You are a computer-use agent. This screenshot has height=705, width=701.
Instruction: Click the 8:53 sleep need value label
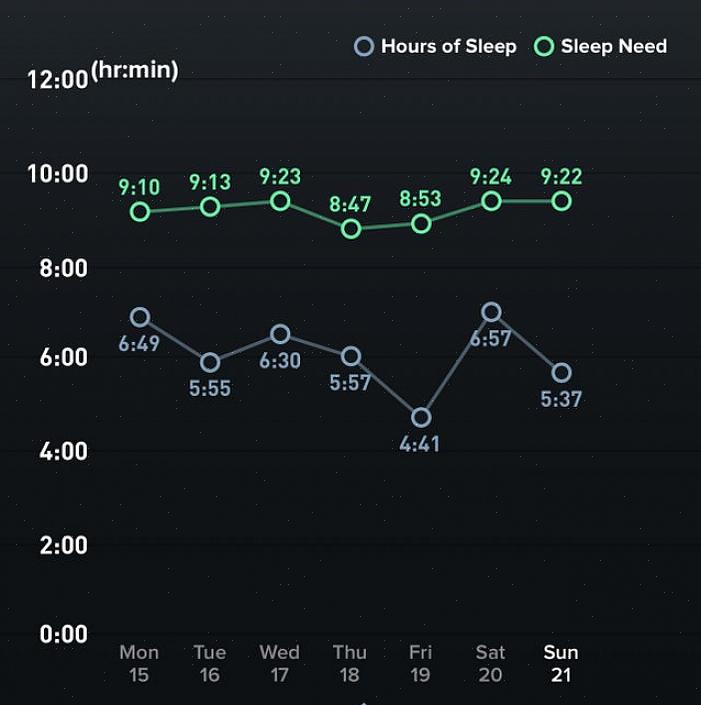click(x=420, y=198)
